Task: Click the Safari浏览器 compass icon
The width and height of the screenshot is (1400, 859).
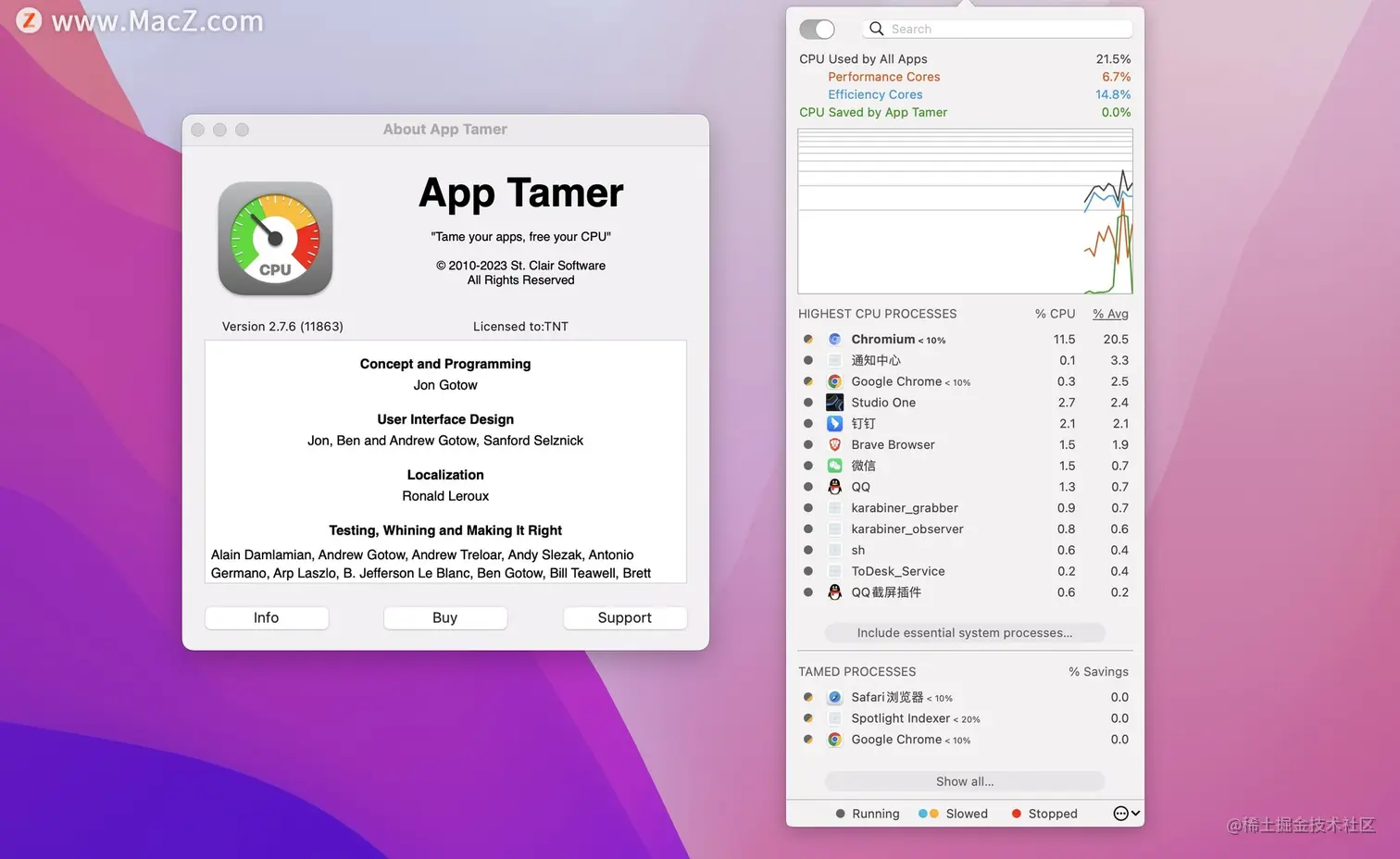Action: pos(834,697)
